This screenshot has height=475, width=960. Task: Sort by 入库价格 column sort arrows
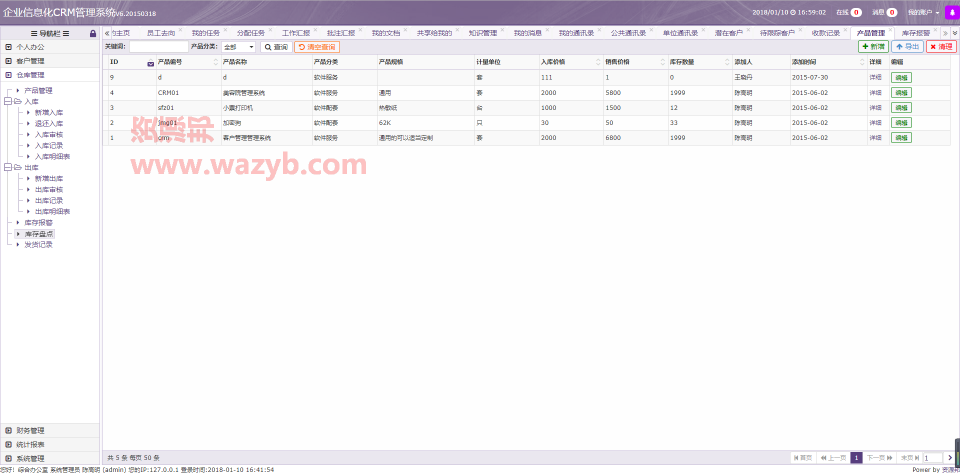coord(598,62)
